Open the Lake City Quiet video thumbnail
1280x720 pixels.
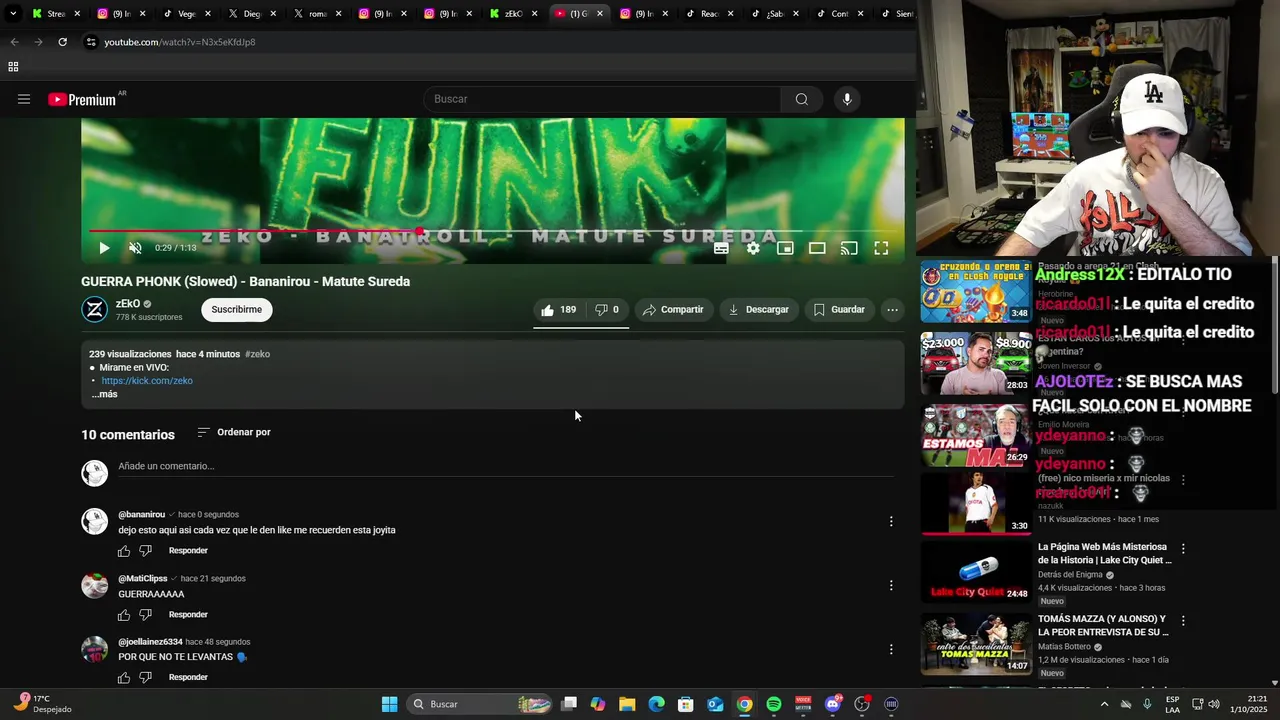975,570
